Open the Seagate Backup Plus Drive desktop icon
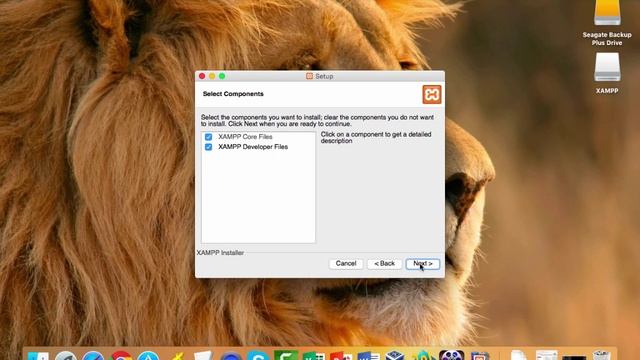640x360 pixels. click(x=607, y=22)
